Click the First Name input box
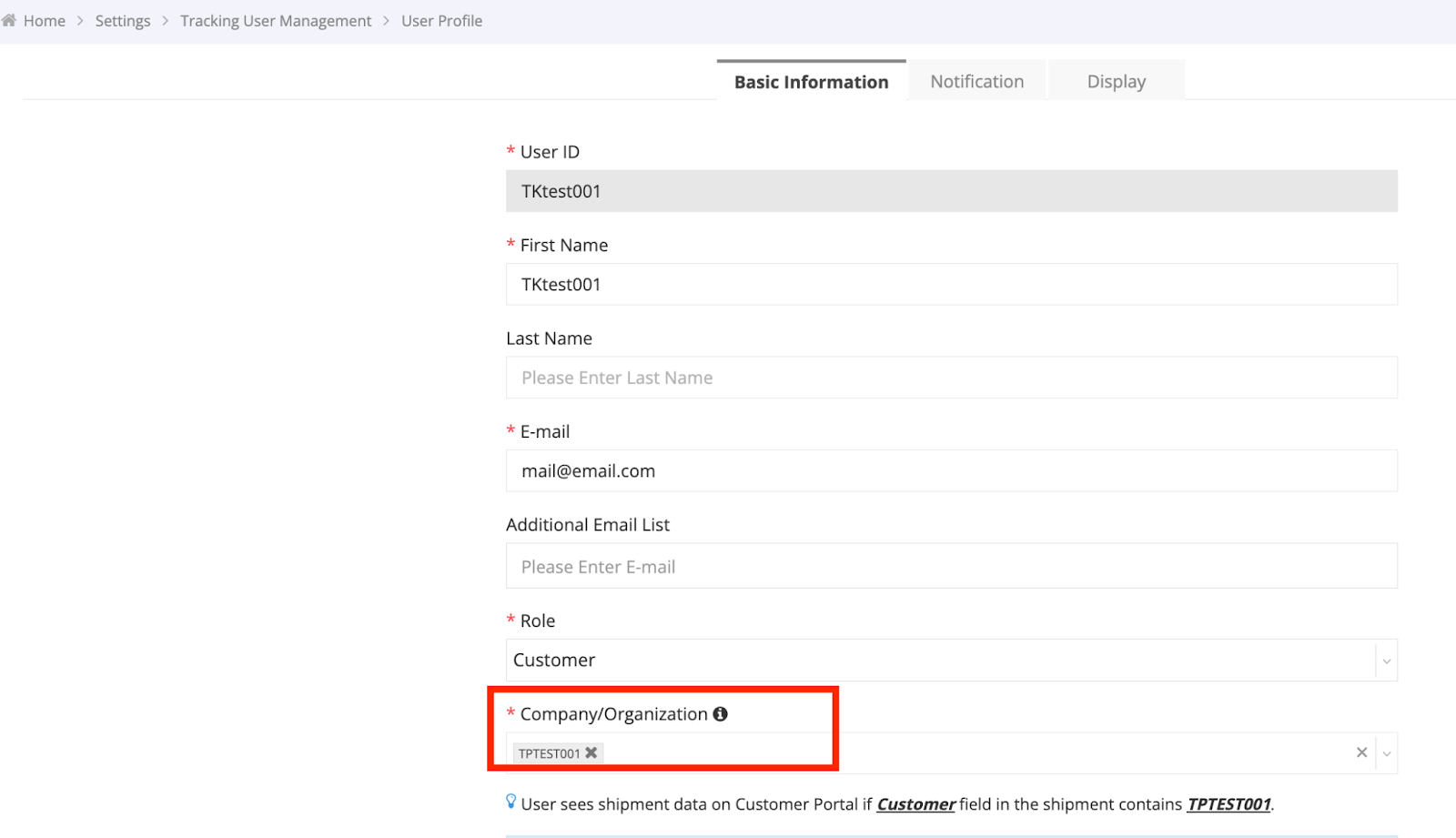This screenshot has height=838, width=1456. 951,284
